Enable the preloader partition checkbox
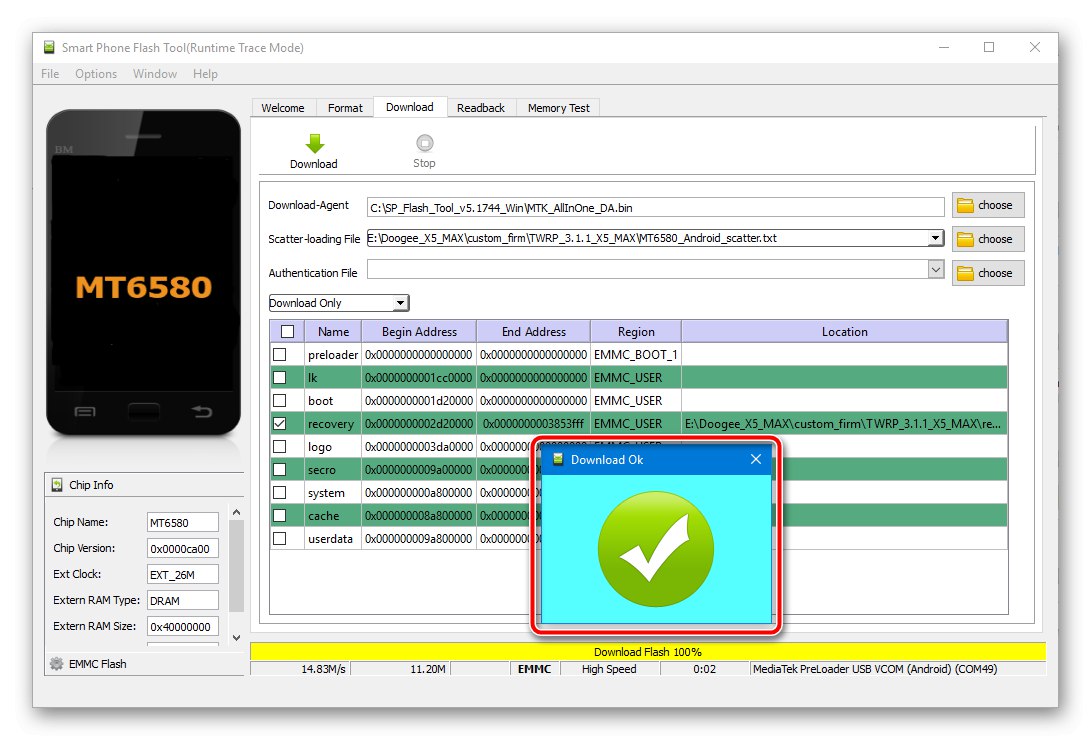1091x740 pixels. 287,354
